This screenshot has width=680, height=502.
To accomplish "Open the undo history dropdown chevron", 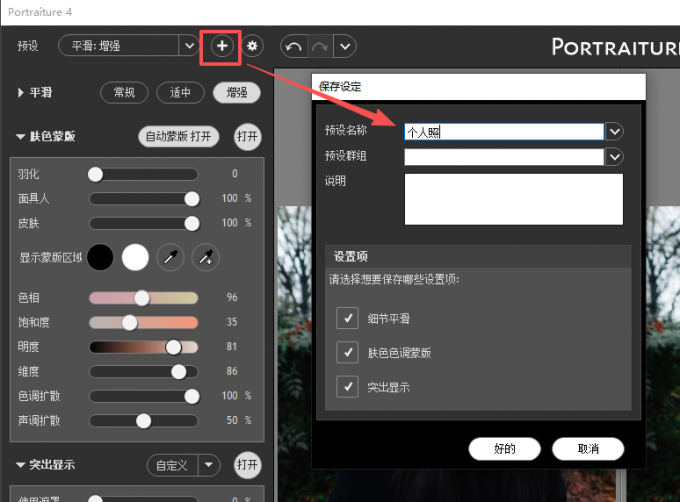I will pyautogui.click(x=345, y=46).
